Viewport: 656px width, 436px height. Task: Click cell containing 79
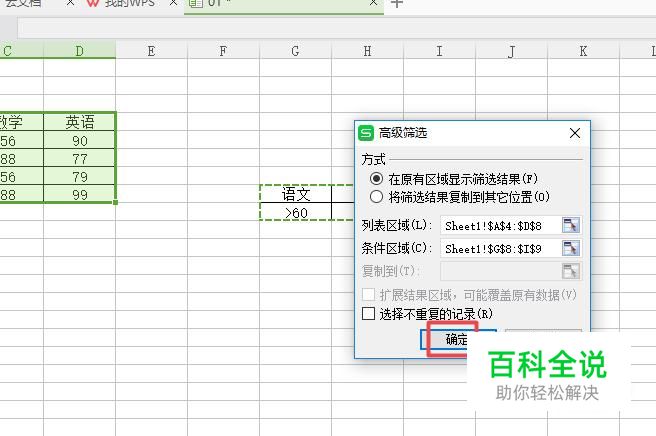(x=79, y=177)
